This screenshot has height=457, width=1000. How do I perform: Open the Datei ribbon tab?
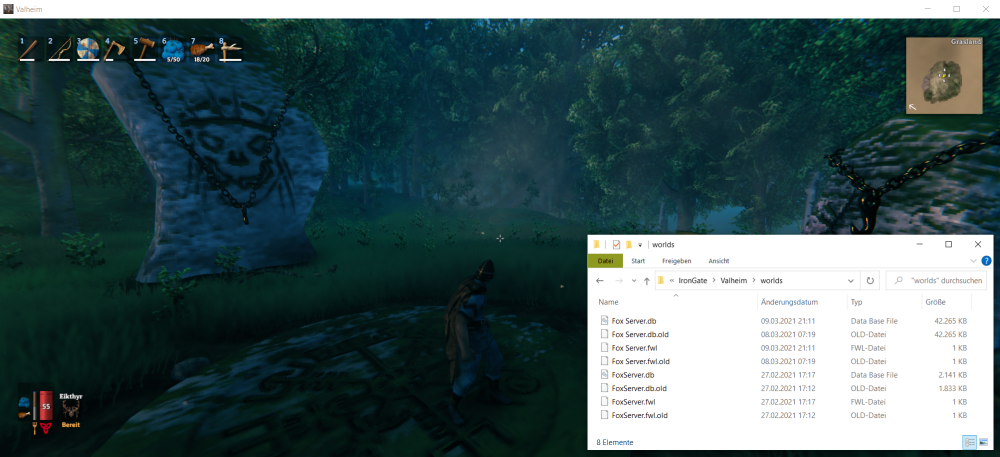point(605,261)
